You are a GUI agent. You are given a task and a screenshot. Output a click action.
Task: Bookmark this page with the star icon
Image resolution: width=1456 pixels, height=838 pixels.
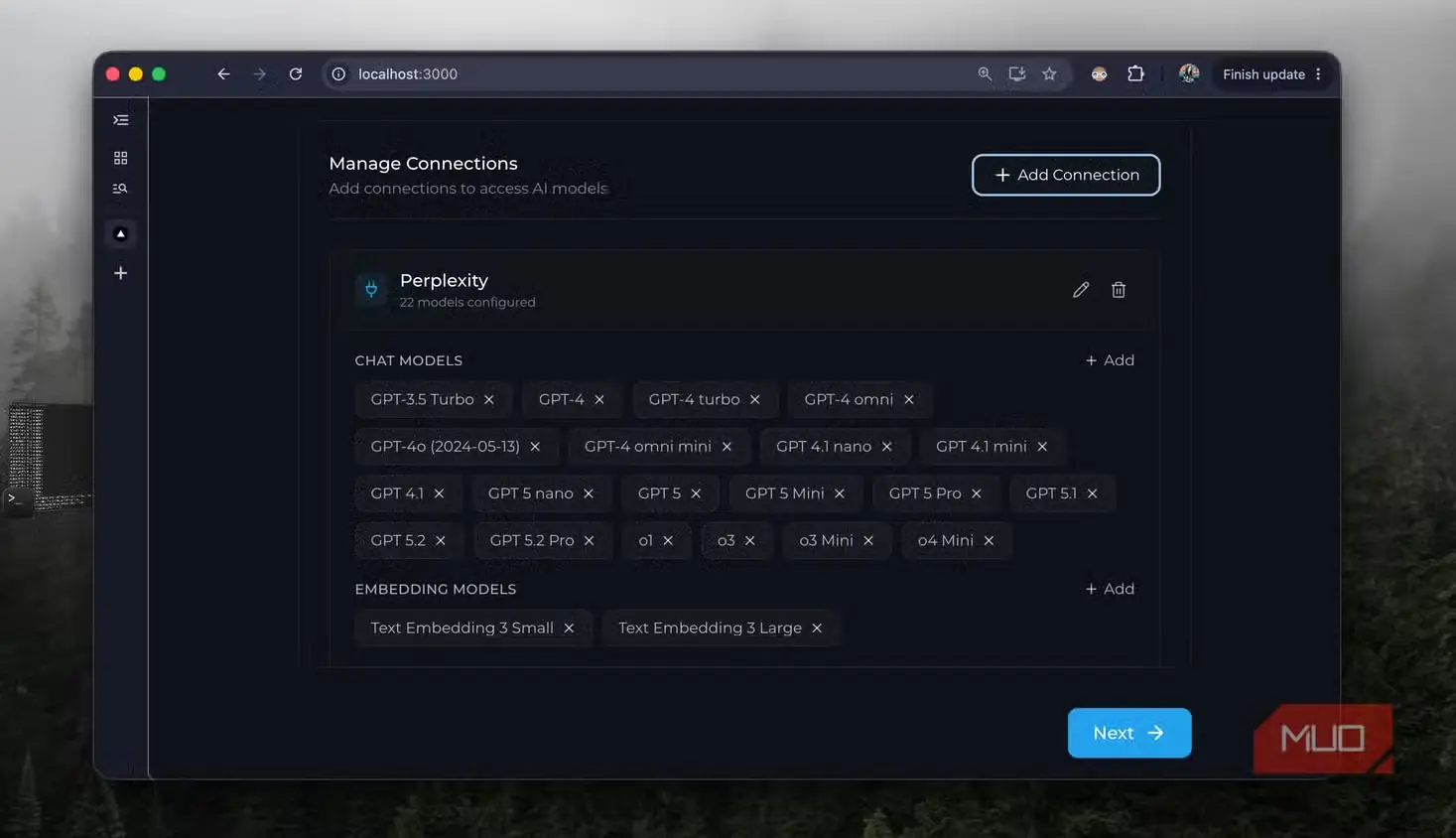point(1049,74)
